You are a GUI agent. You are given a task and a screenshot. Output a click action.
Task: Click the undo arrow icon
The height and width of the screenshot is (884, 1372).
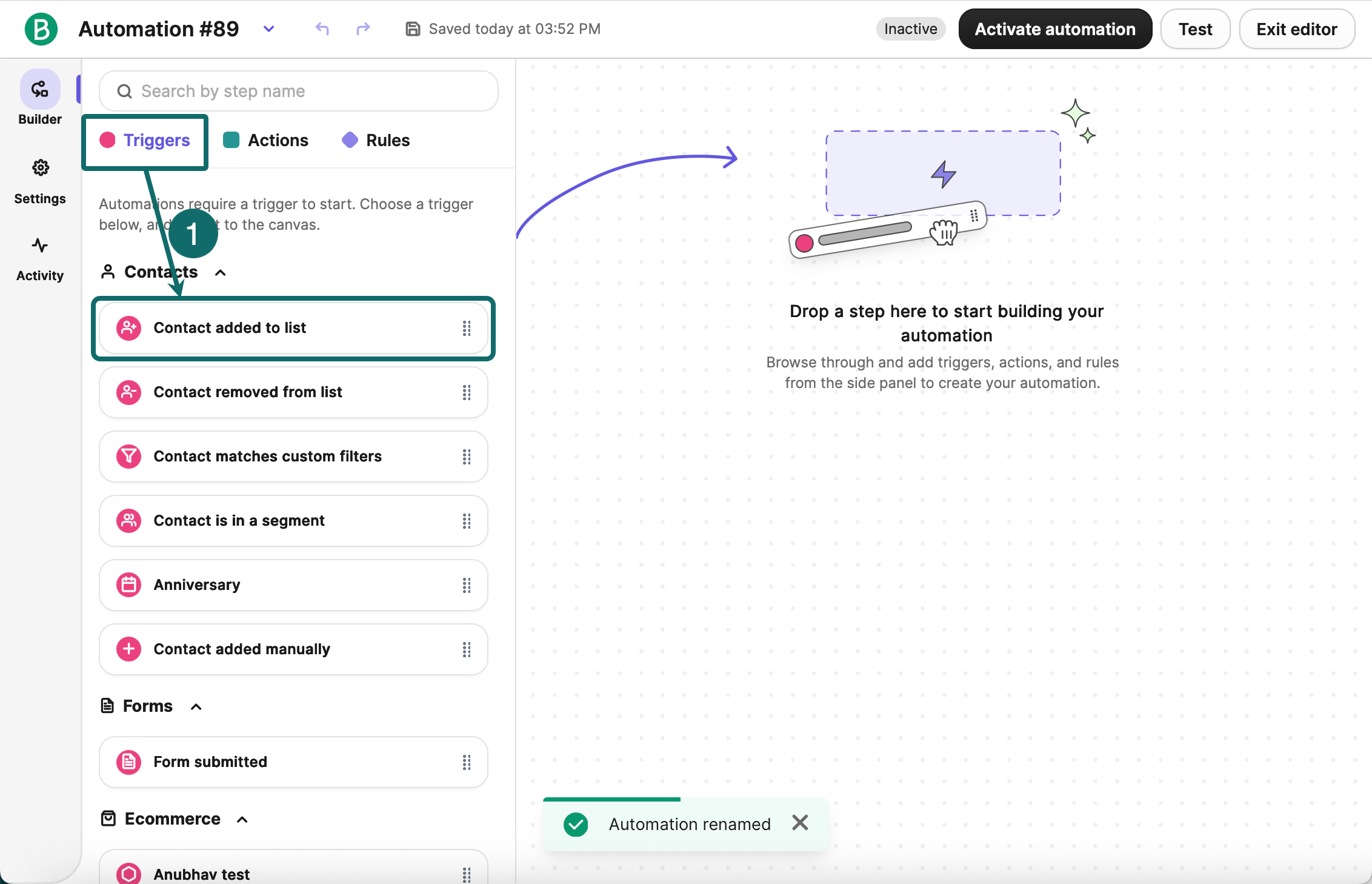pos(322,29)
